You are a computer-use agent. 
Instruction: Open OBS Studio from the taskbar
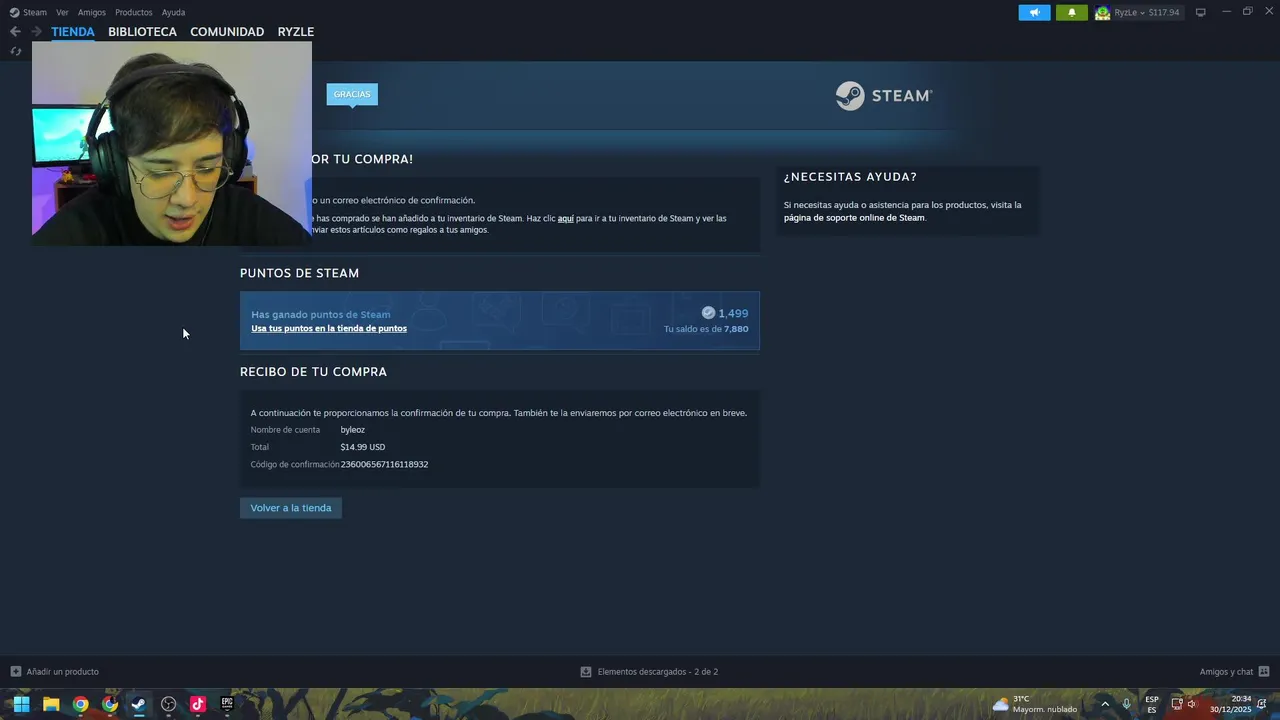click(168, 704)
